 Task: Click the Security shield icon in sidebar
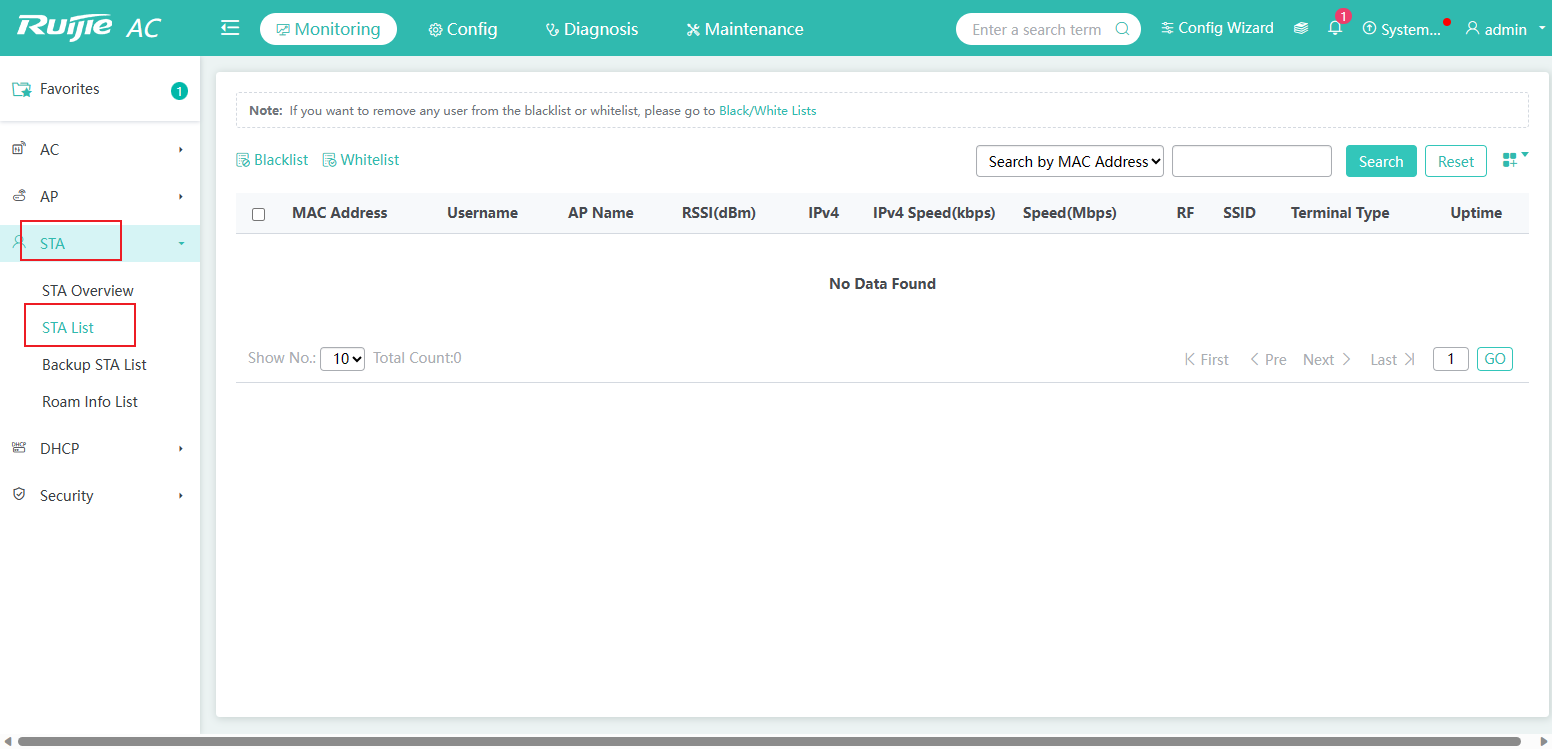(18, 495)
